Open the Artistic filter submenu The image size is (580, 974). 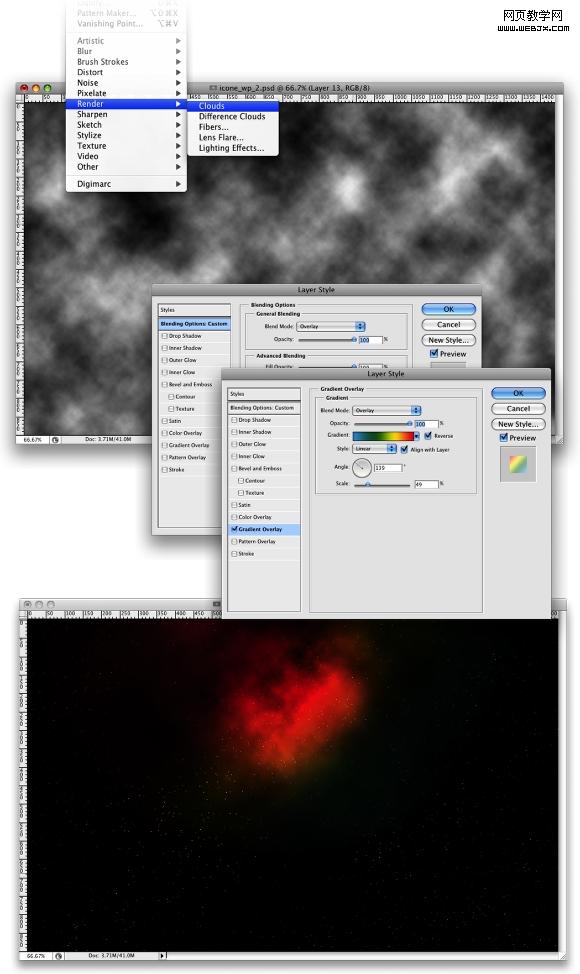(126, 40)
